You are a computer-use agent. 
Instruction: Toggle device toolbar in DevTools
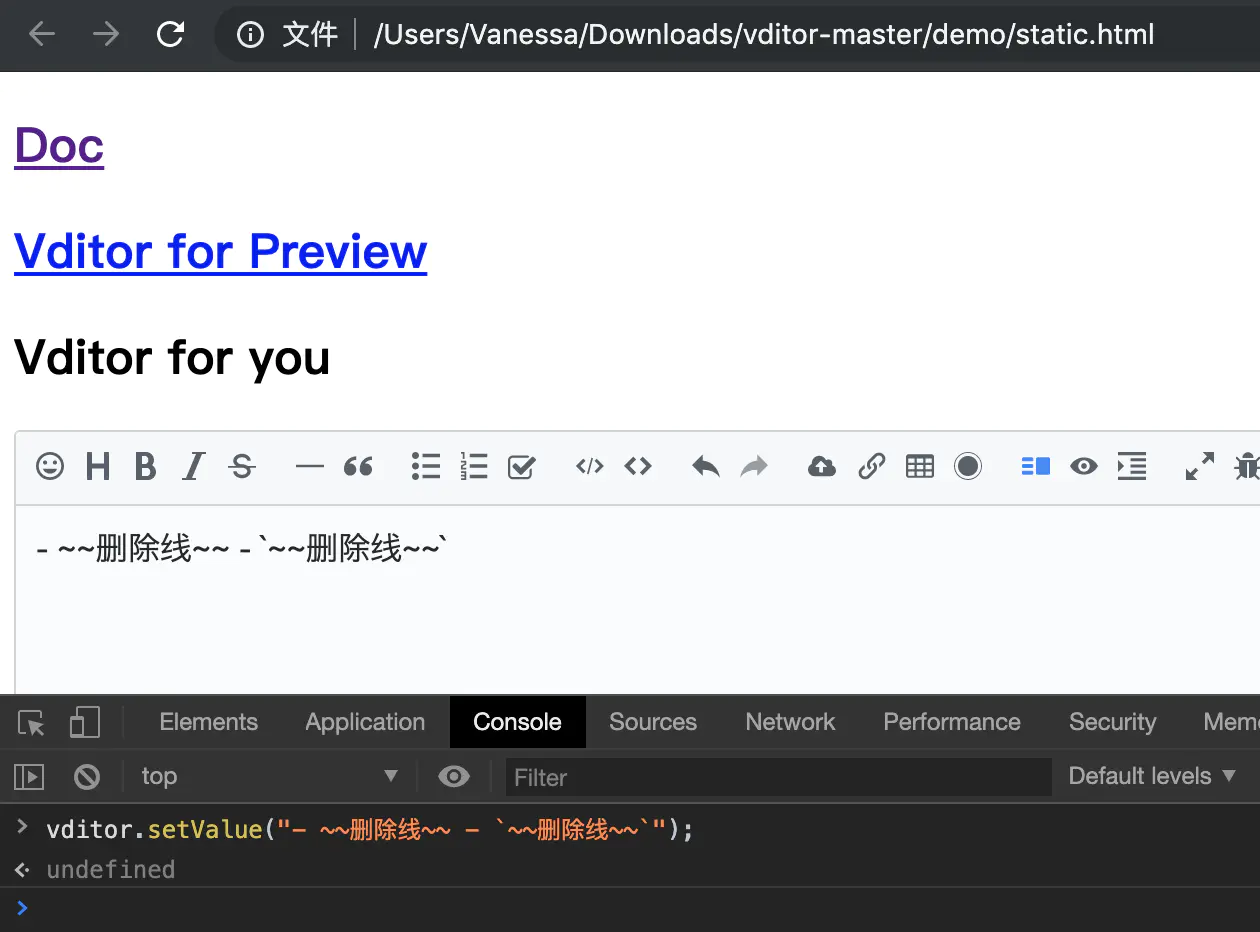(x=85, y=722)
